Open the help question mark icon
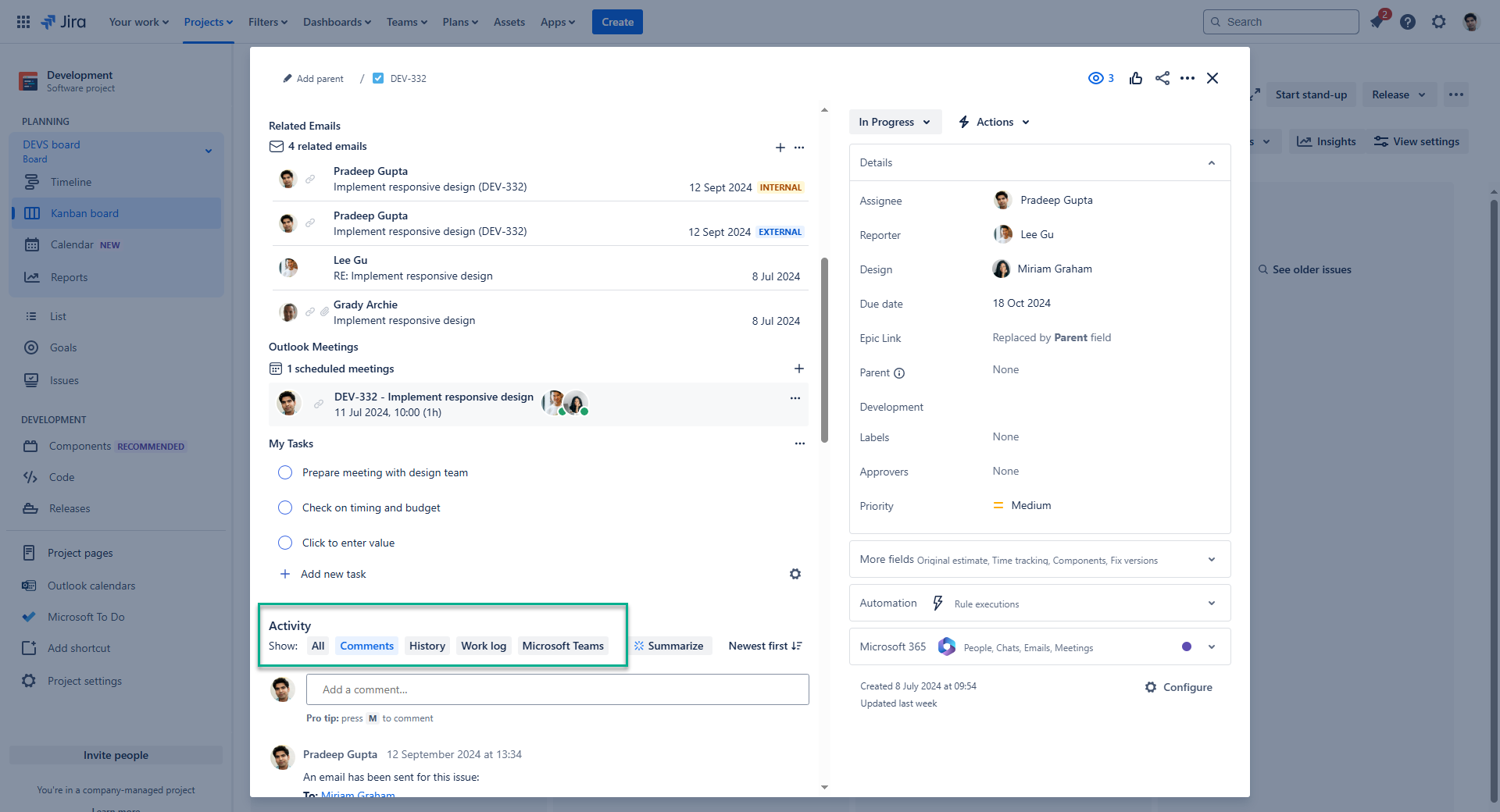The image size is (1500, 812). pyautogui.click(x=1408, y=22)
